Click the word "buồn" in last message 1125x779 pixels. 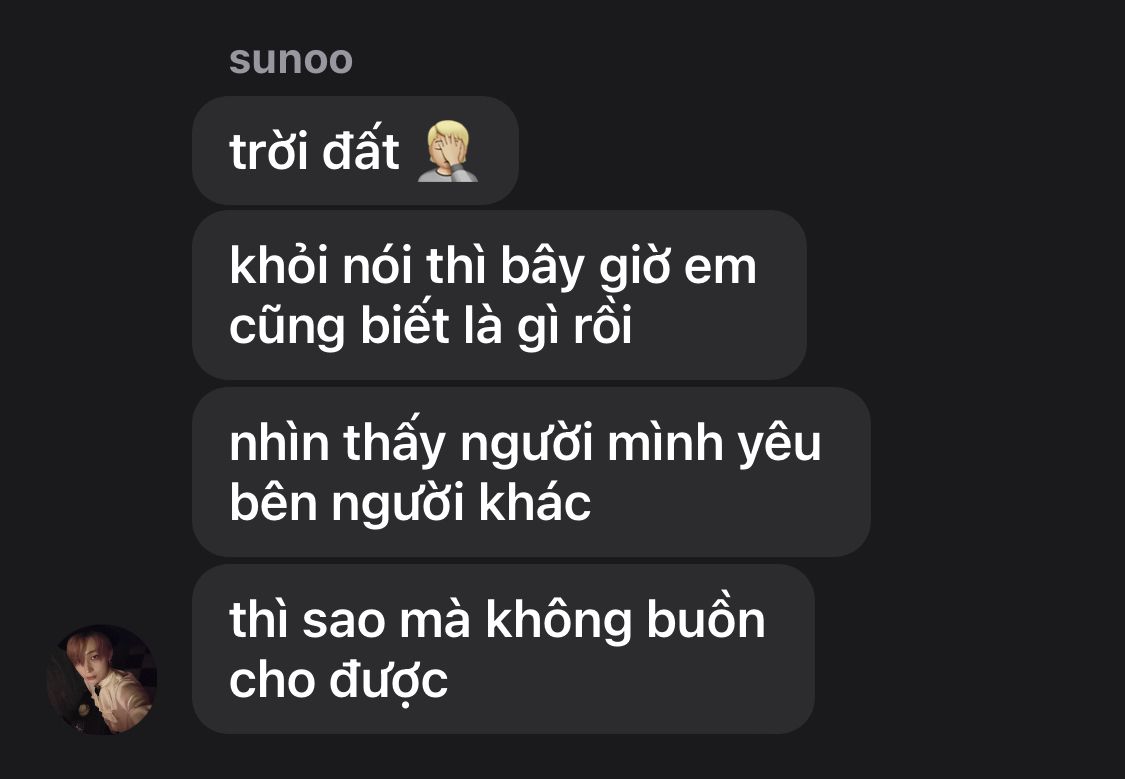point(705,618)
